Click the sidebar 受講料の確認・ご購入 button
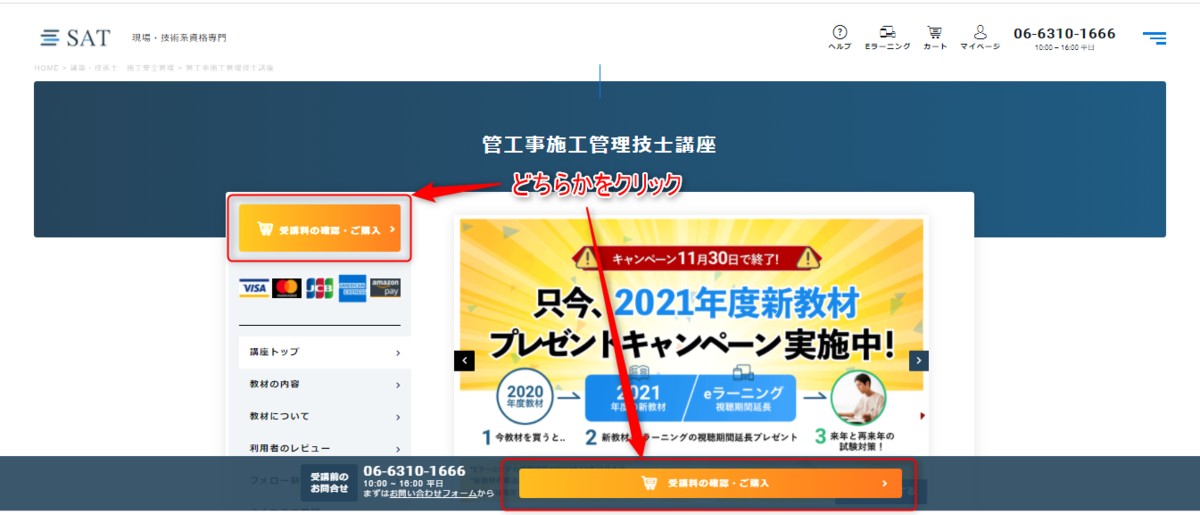 point(320,229)
